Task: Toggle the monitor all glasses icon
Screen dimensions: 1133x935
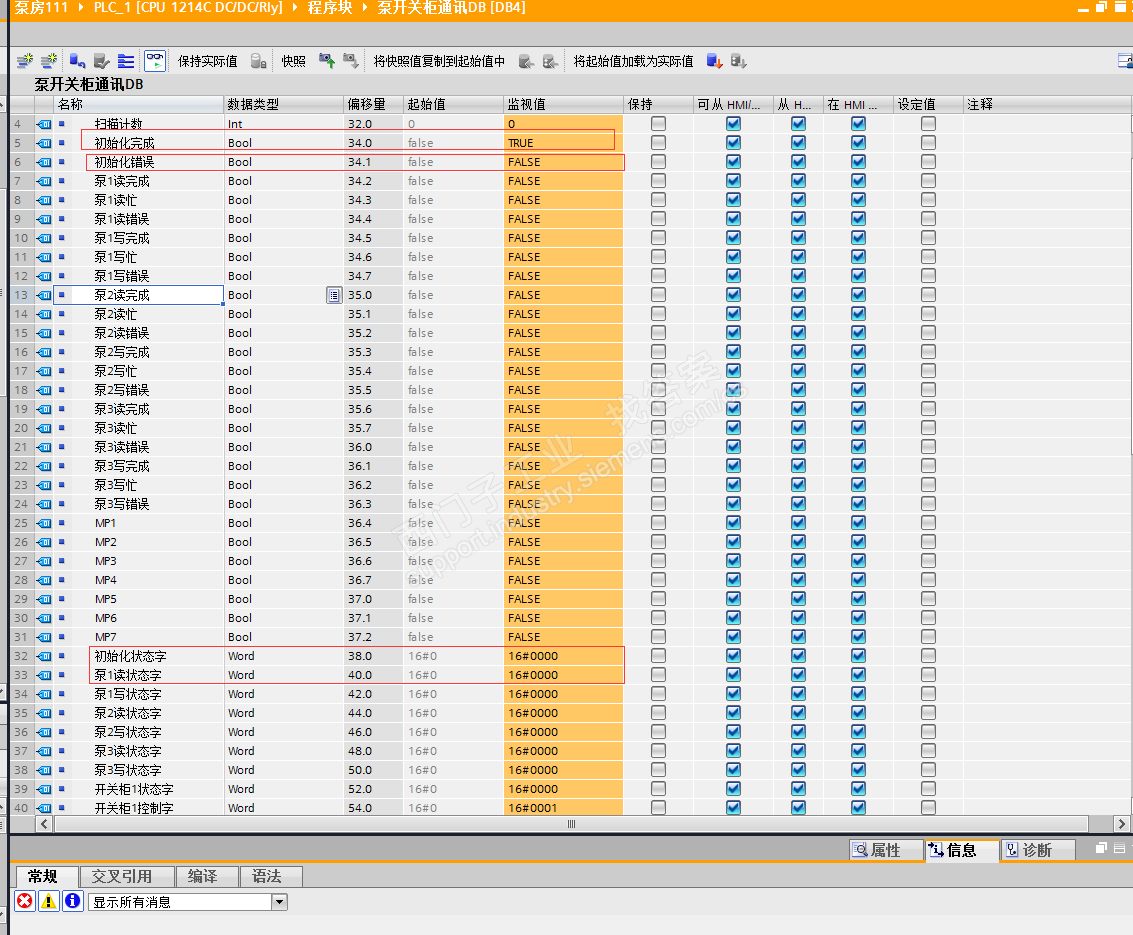Action: (x=155, y=61)
